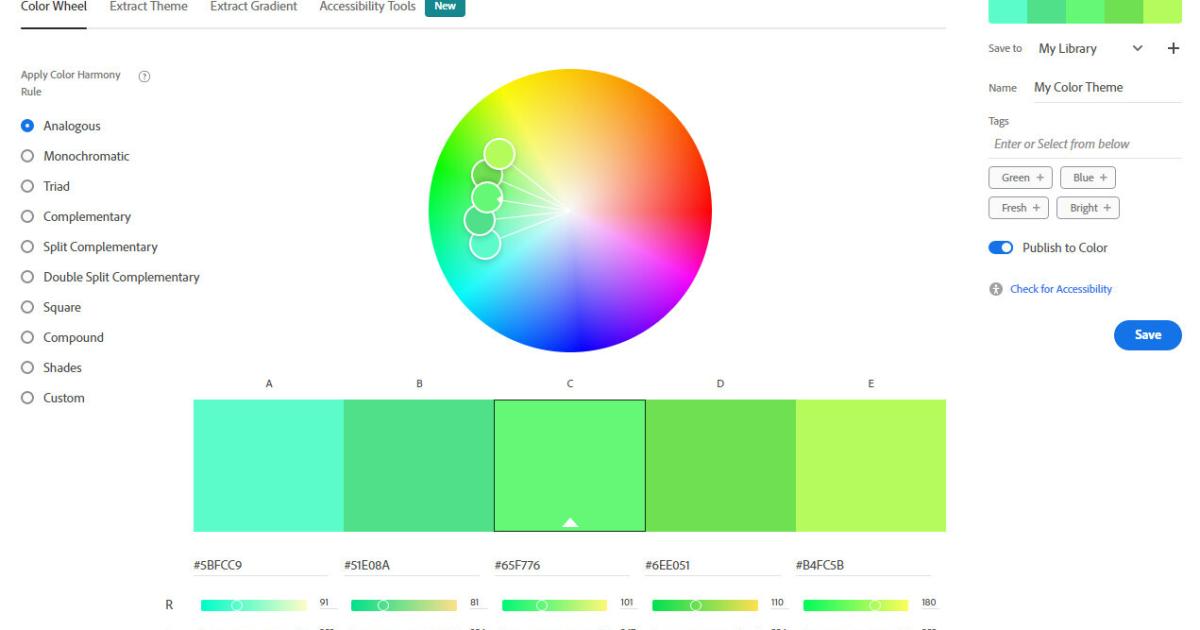
Task: Click R value 180 for color E
Action: pos(929,603)
